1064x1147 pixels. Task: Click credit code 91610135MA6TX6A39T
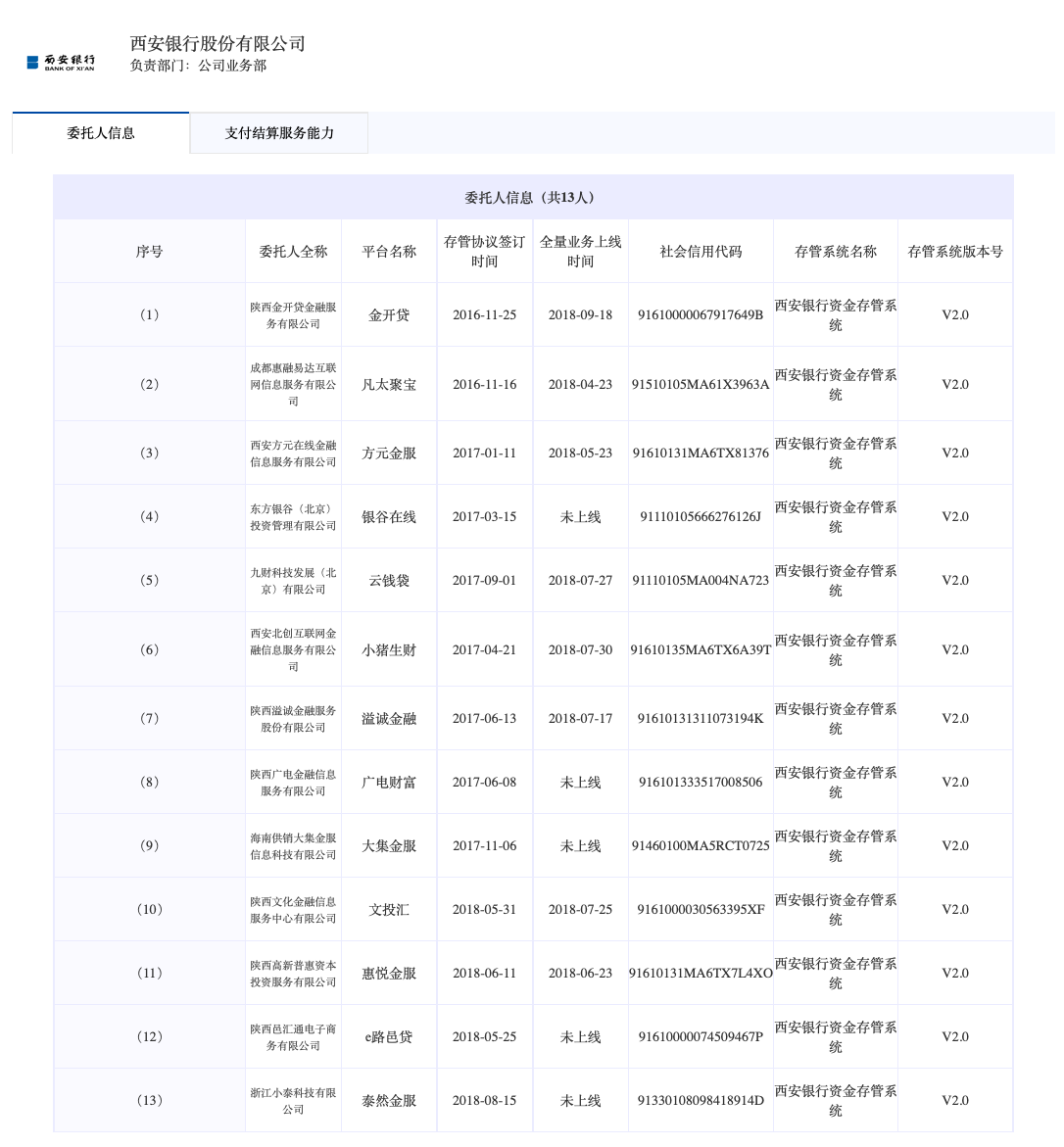[x=701, y=649]
